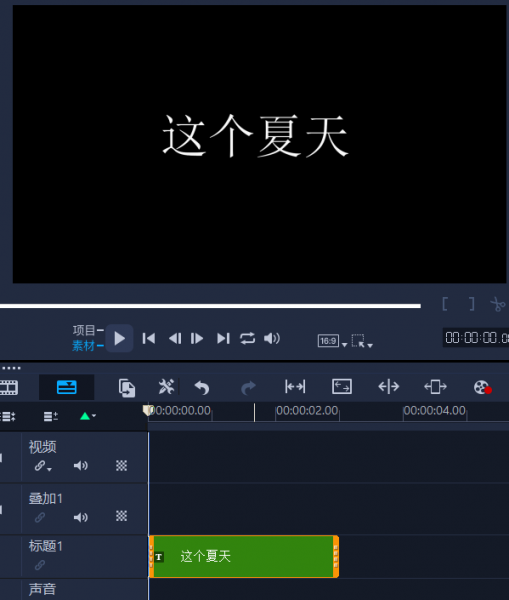Open the 16:9 aspect ratio dropdown
The width and height of the screenshot is (509, 600).
coord(332,341)
